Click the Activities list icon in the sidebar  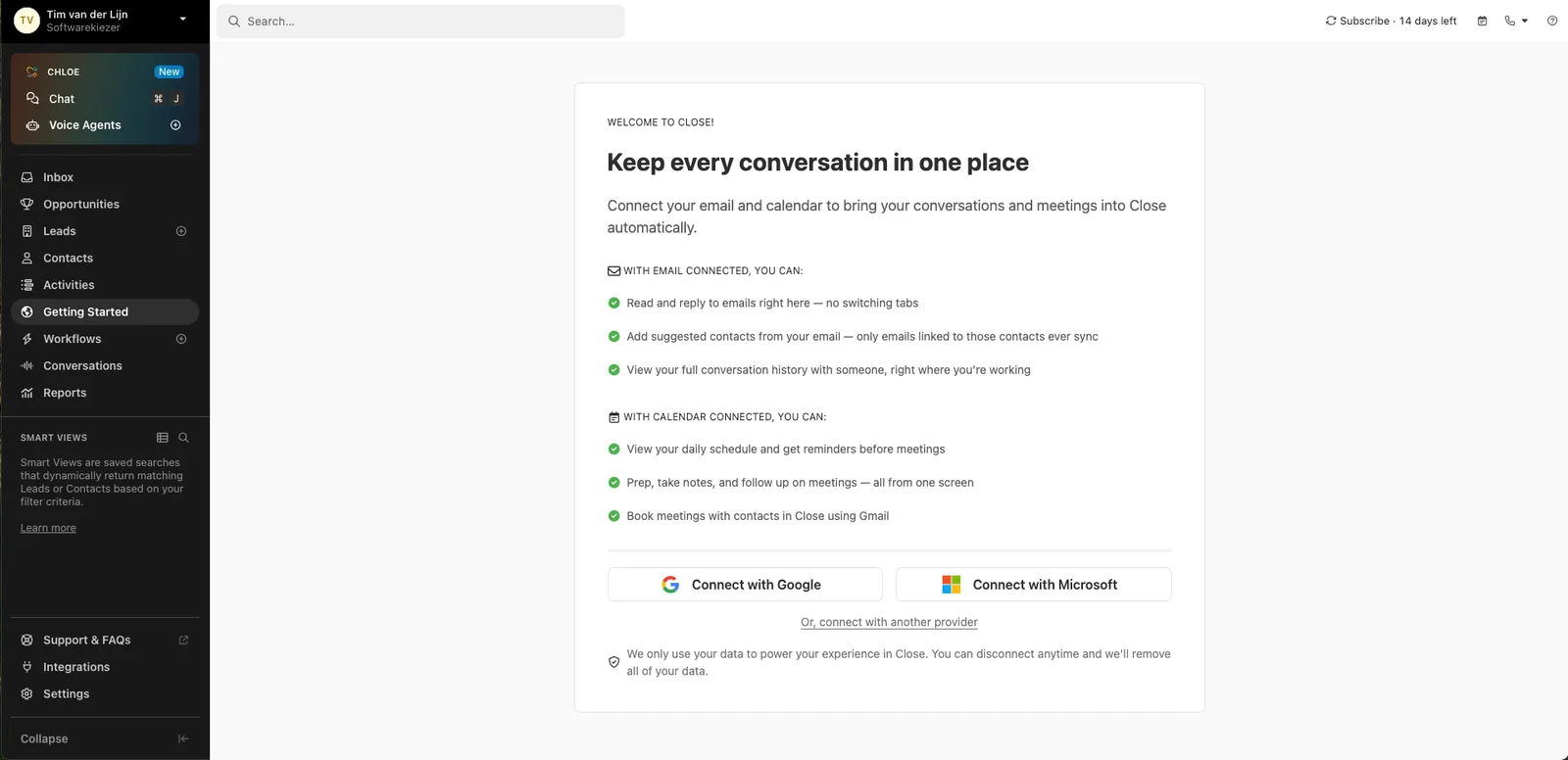27,285
